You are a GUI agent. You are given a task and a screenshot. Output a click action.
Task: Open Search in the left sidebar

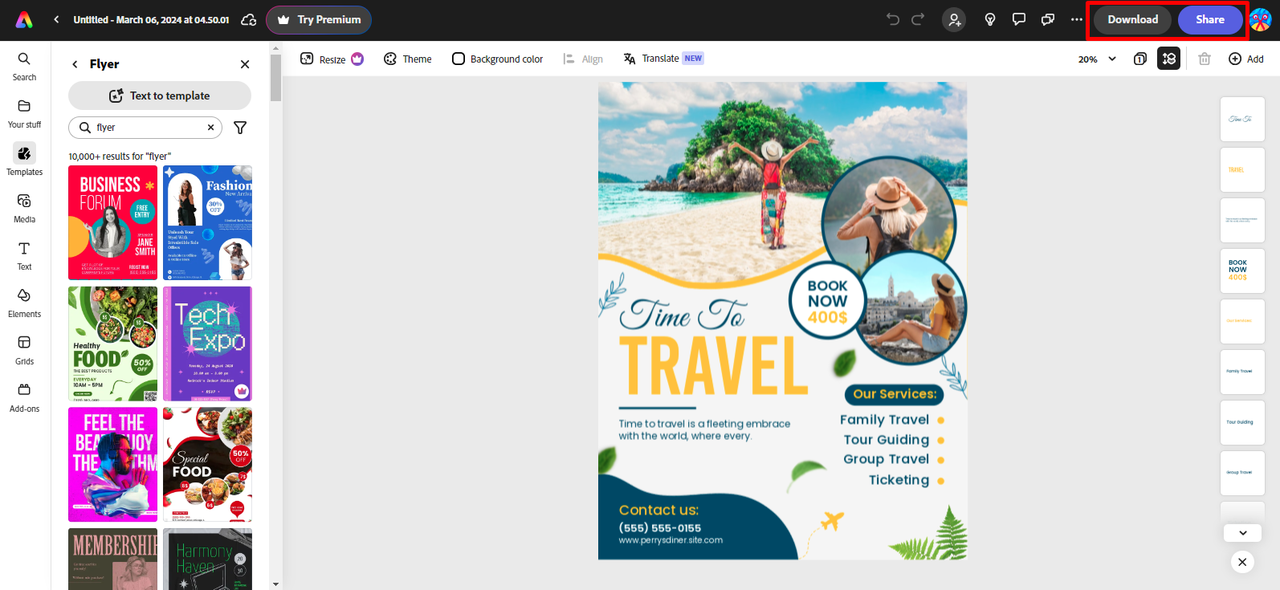pos(24,66)
